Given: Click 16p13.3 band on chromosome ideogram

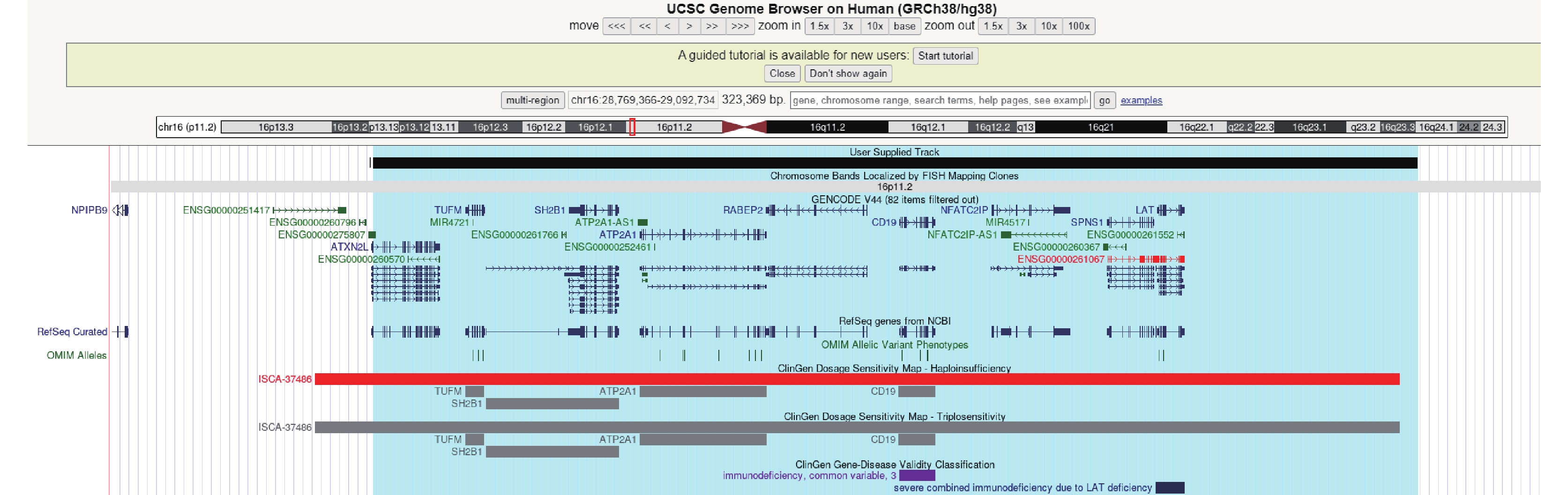Looking at the screenshot, I should point(276,127).
